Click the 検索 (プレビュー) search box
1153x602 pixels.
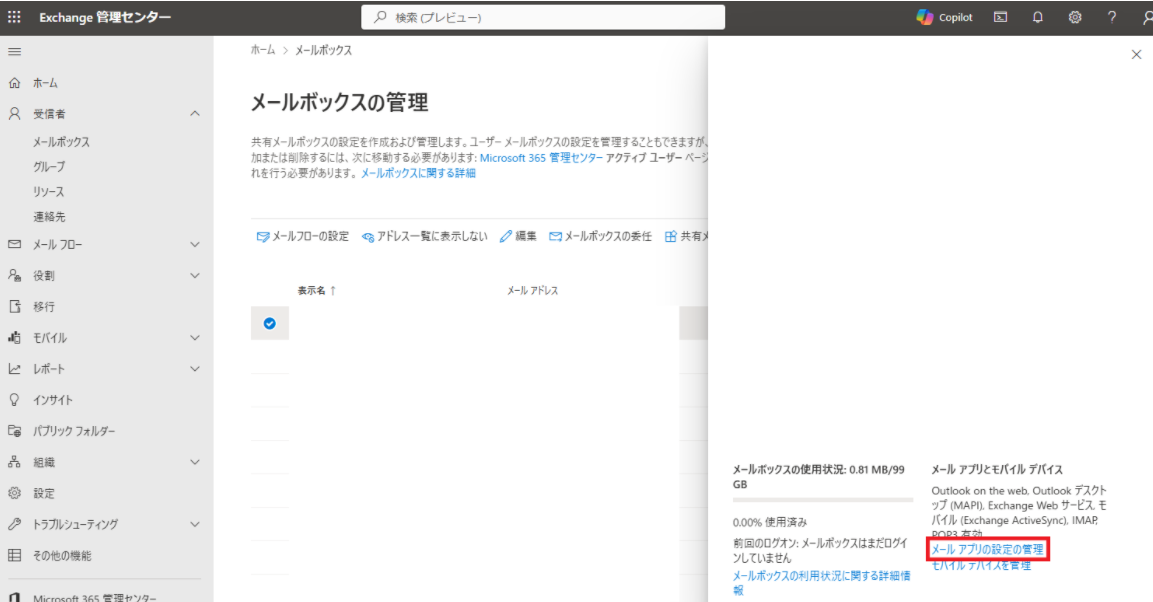pos(543,17)
